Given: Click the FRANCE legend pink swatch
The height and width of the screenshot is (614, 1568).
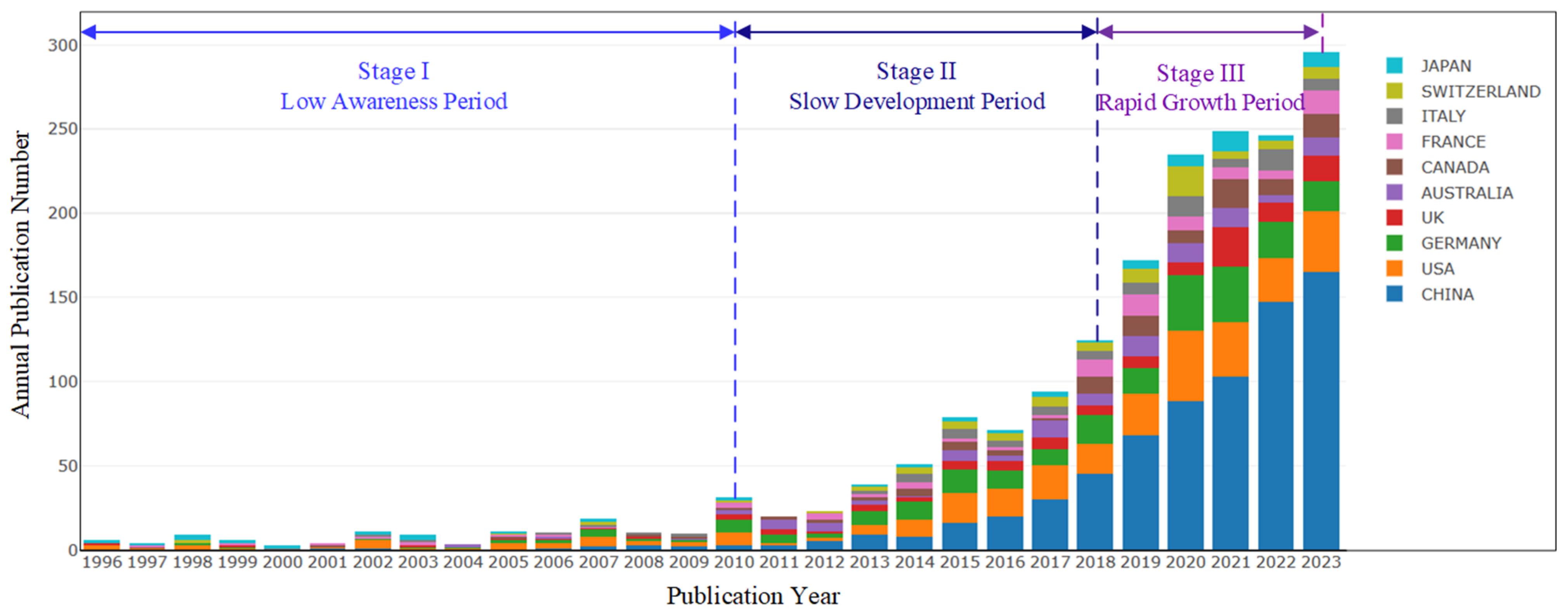Looking at the screenshot, I should [1394, 142].
